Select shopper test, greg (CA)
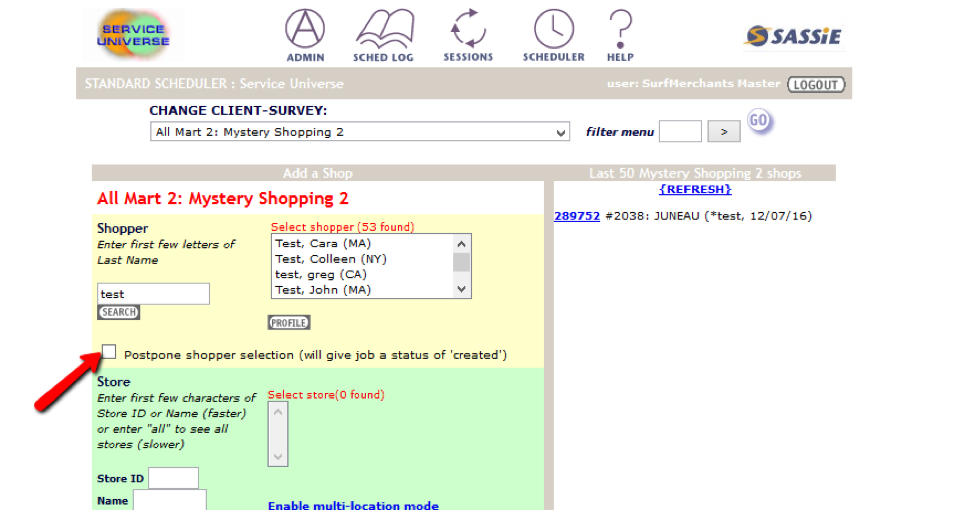 (x=321, y=274)
